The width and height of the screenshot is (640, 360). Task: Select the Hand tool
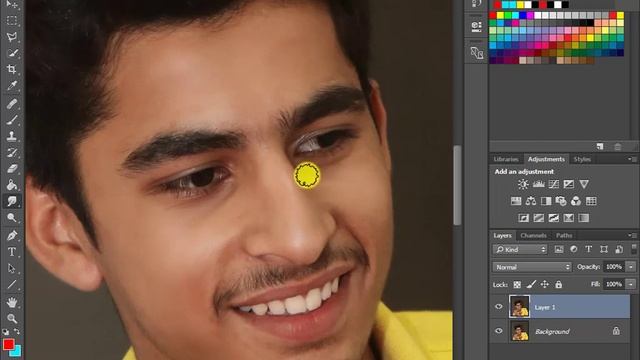[12, 302]
